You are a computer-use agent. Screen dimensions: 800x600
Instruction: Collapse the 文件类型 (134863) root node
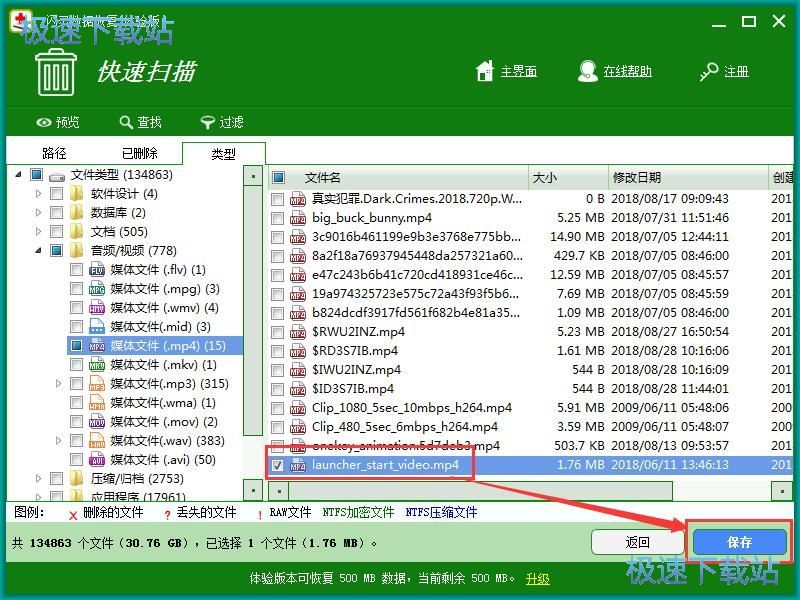click(x=18, y=174)
